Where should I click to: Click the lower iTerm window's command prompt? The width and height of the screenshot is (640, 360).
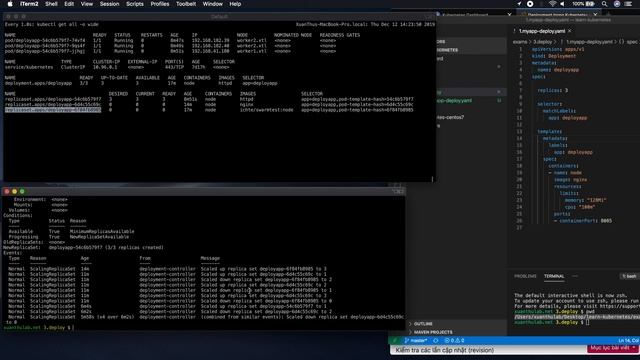pos(39,327)
